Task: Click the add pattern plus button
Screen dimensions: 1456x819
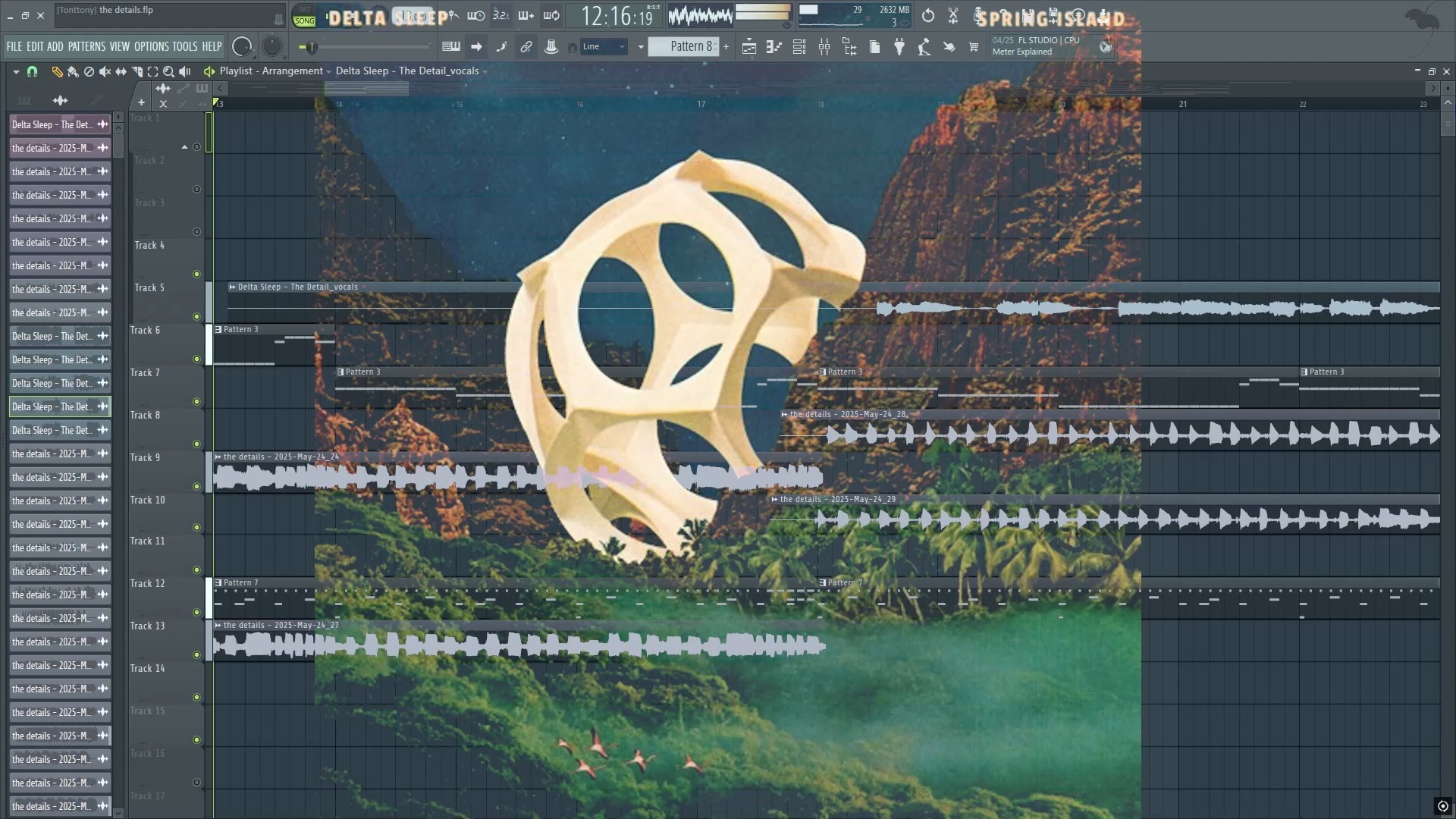Action: pos(726,47)
